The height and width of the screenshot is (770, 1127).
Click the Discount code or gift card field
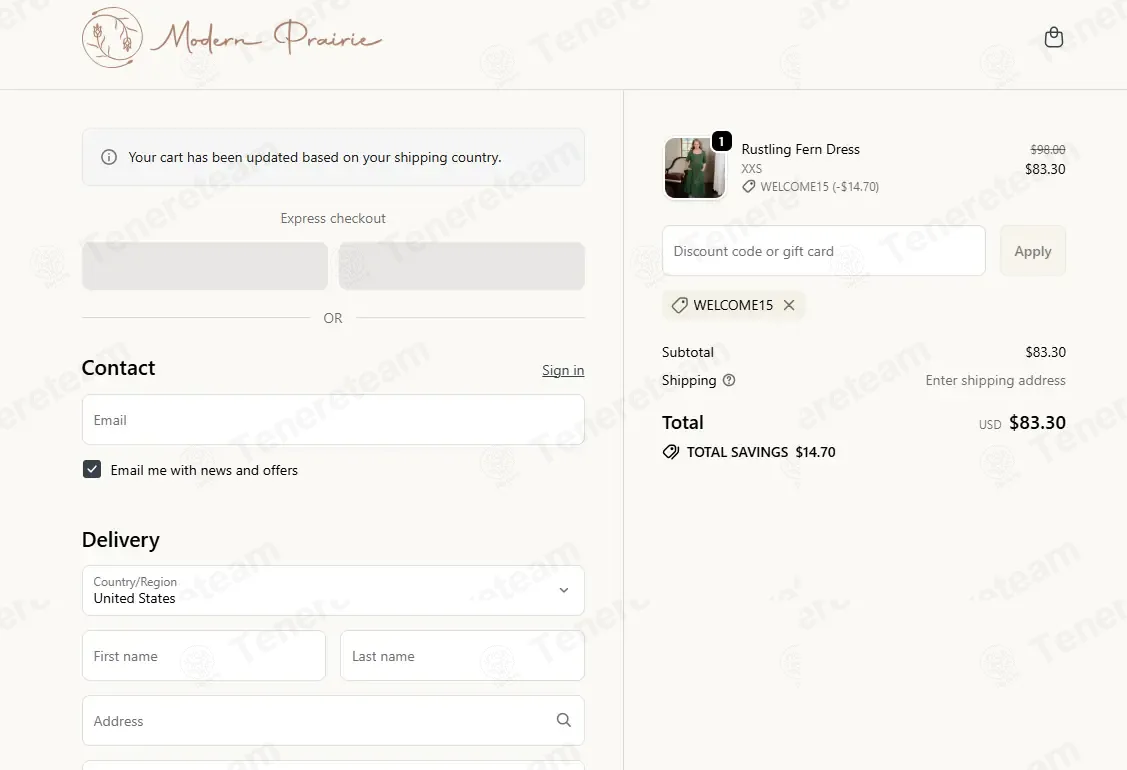(x=824, y=251)
